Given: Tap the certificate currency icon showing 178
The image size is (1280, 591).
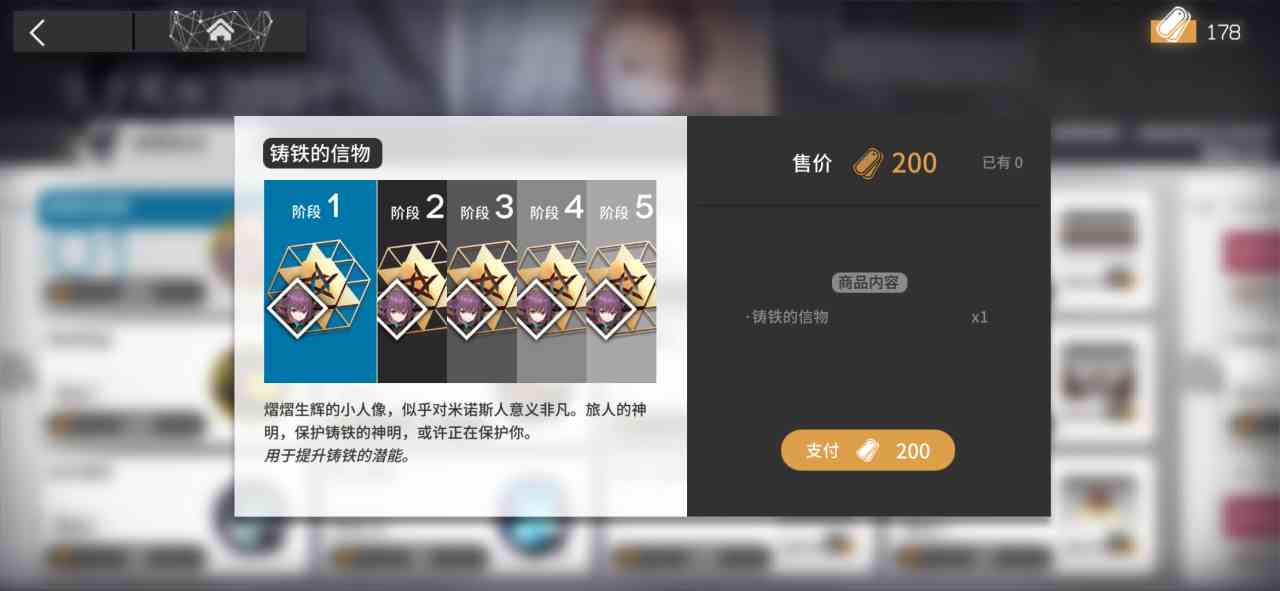Looking at the screenshot, I should tap(1173, 31).
